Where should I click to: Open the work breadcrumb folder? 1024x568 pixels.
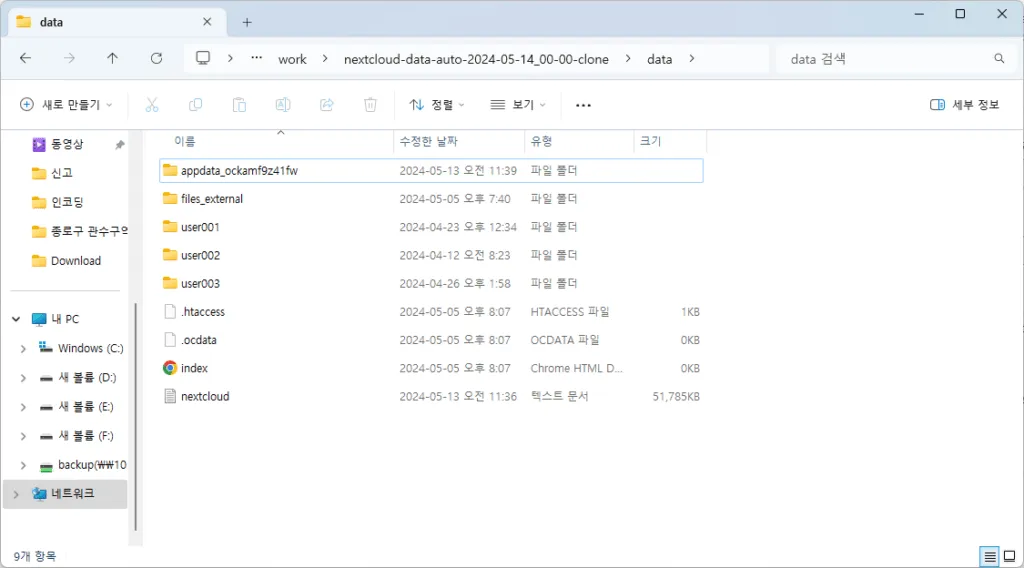click(292, 59)
